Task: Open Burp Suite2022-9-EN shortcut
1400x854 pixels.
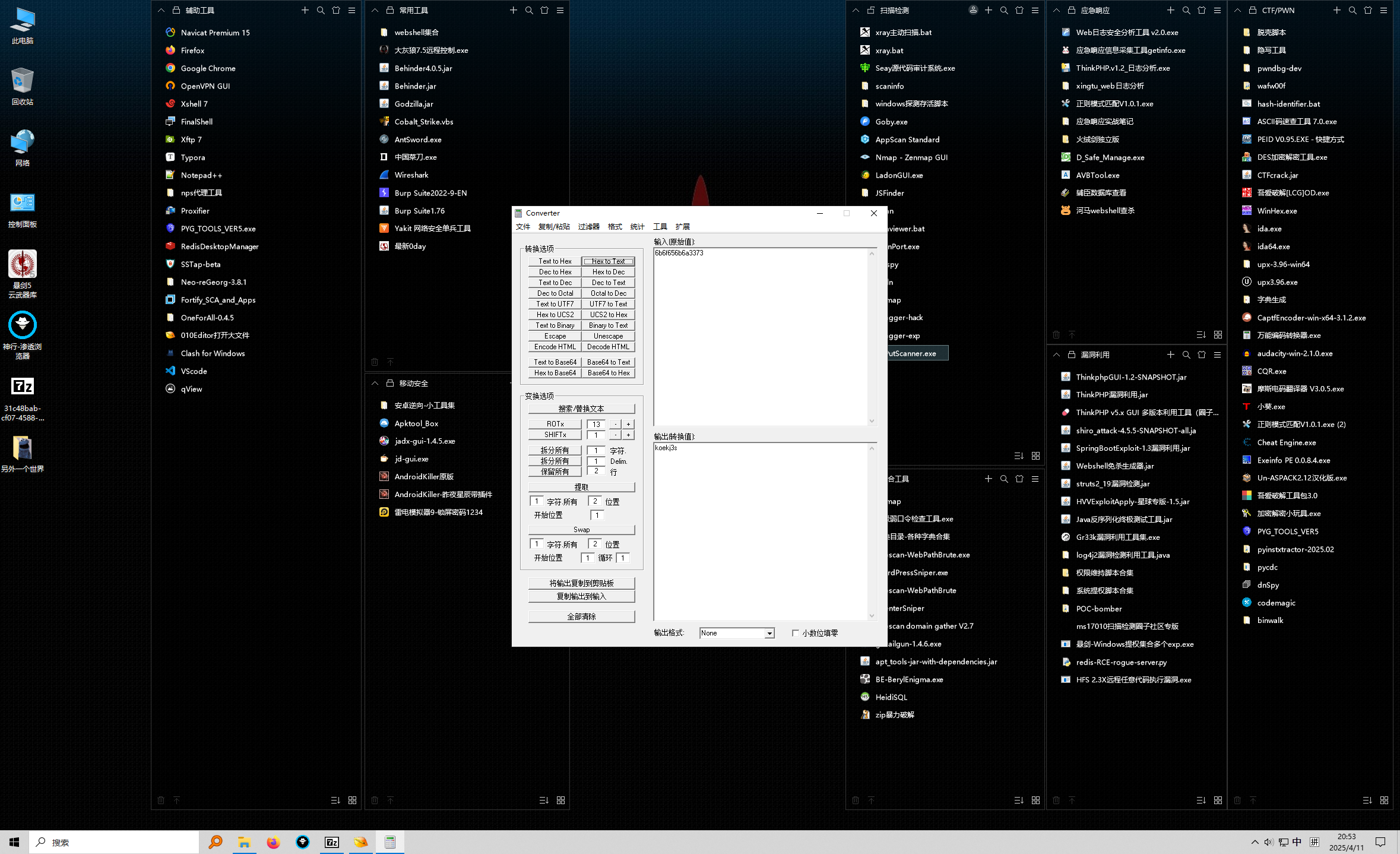Action: [430, 193]
